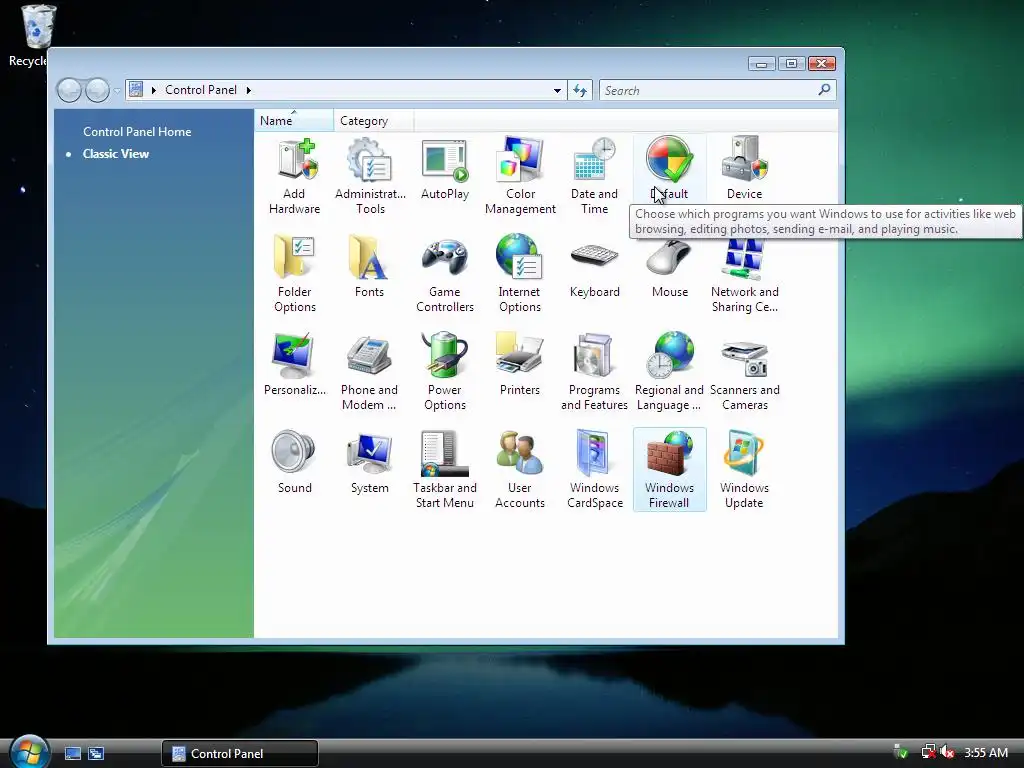
Task: Expand the arrow before Control Panel breadcrumb
Action: coord(154,90)
